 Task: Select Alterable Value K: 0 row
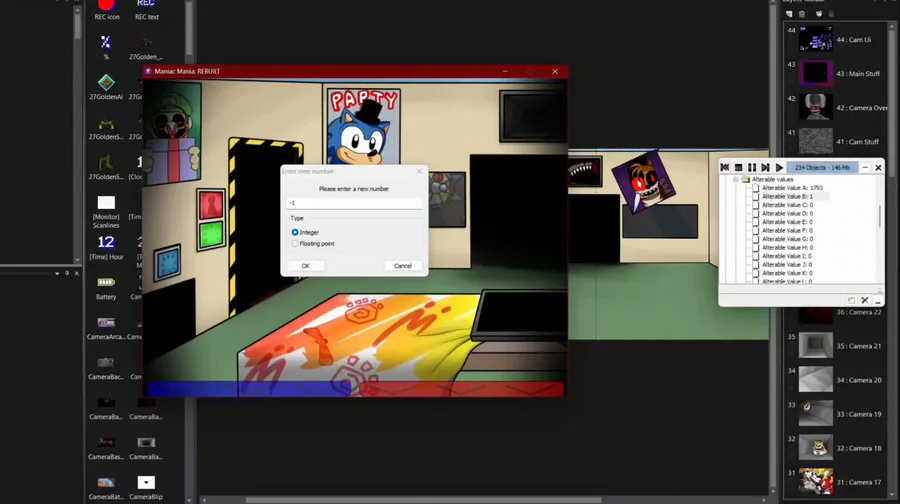(x=787, y=273)
